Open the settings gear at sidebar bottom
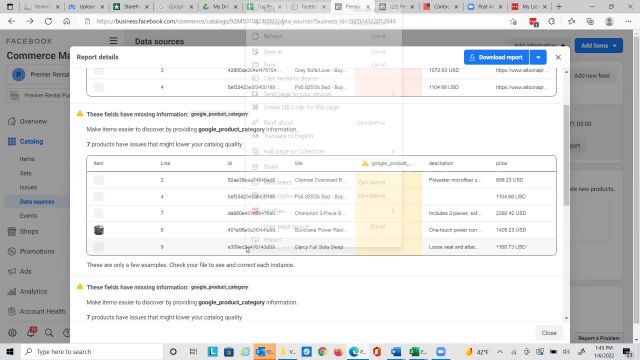 click(x=12, y=333)
